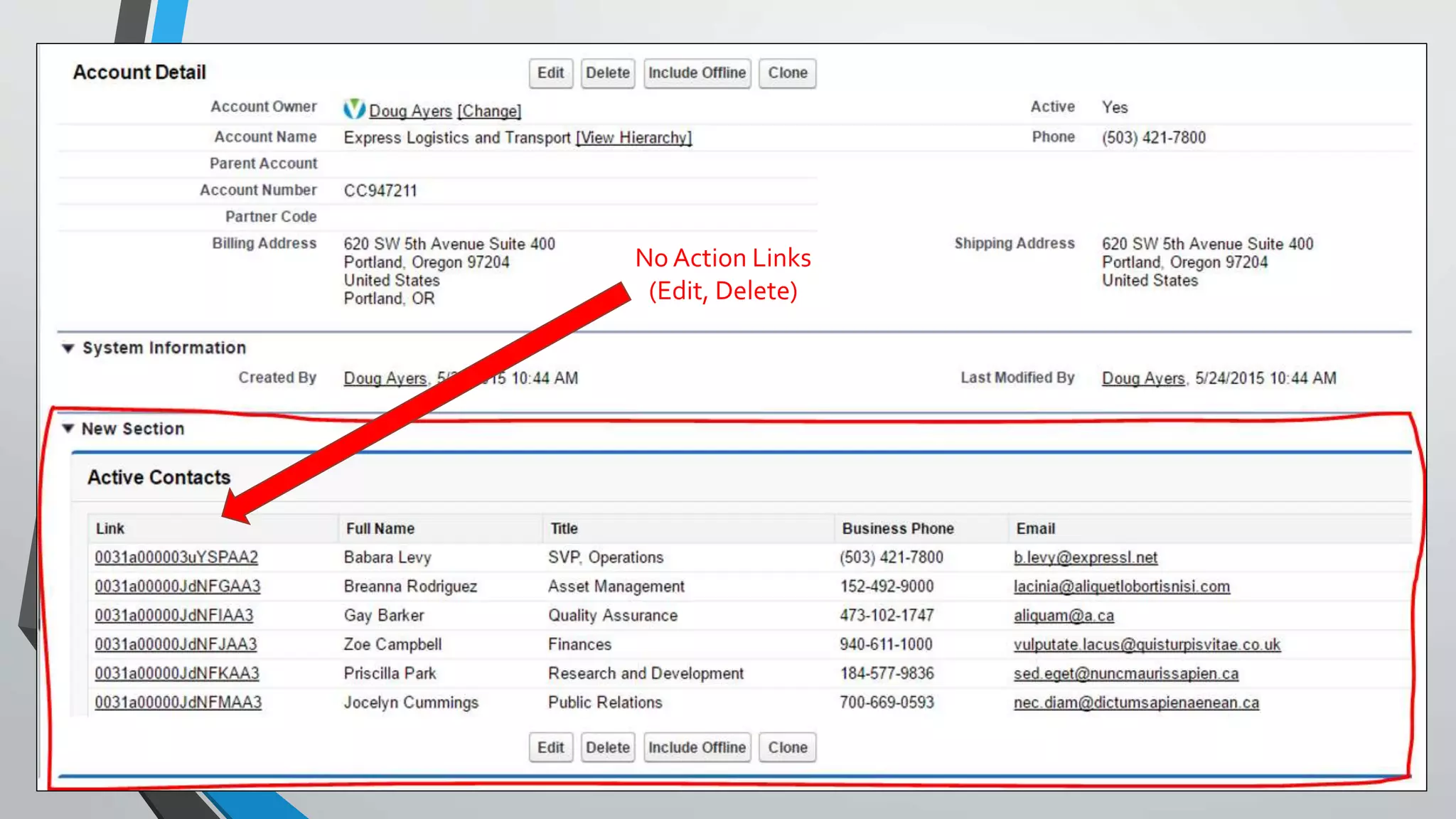
Task: Click the top Clone button
Action: coord(788,73)
